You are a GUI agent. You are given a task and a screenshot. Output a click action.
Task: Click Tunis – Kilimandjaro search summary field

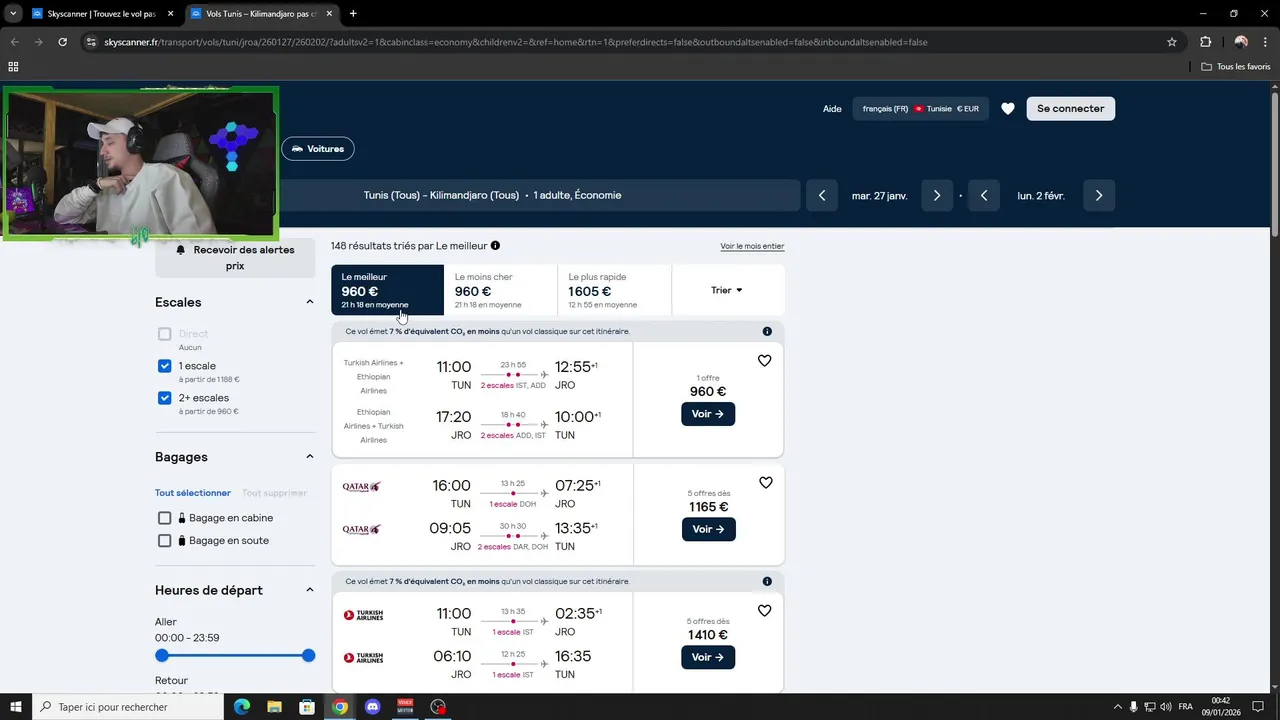(492, 196)
